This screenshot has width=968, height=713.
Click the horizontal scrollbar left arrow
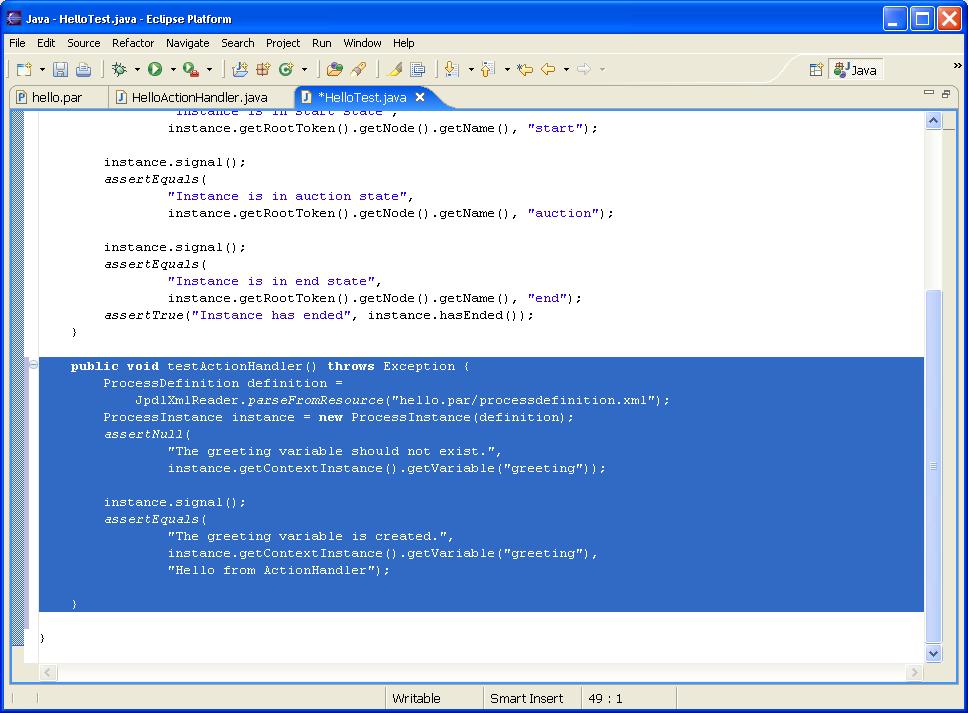point(48,672)
